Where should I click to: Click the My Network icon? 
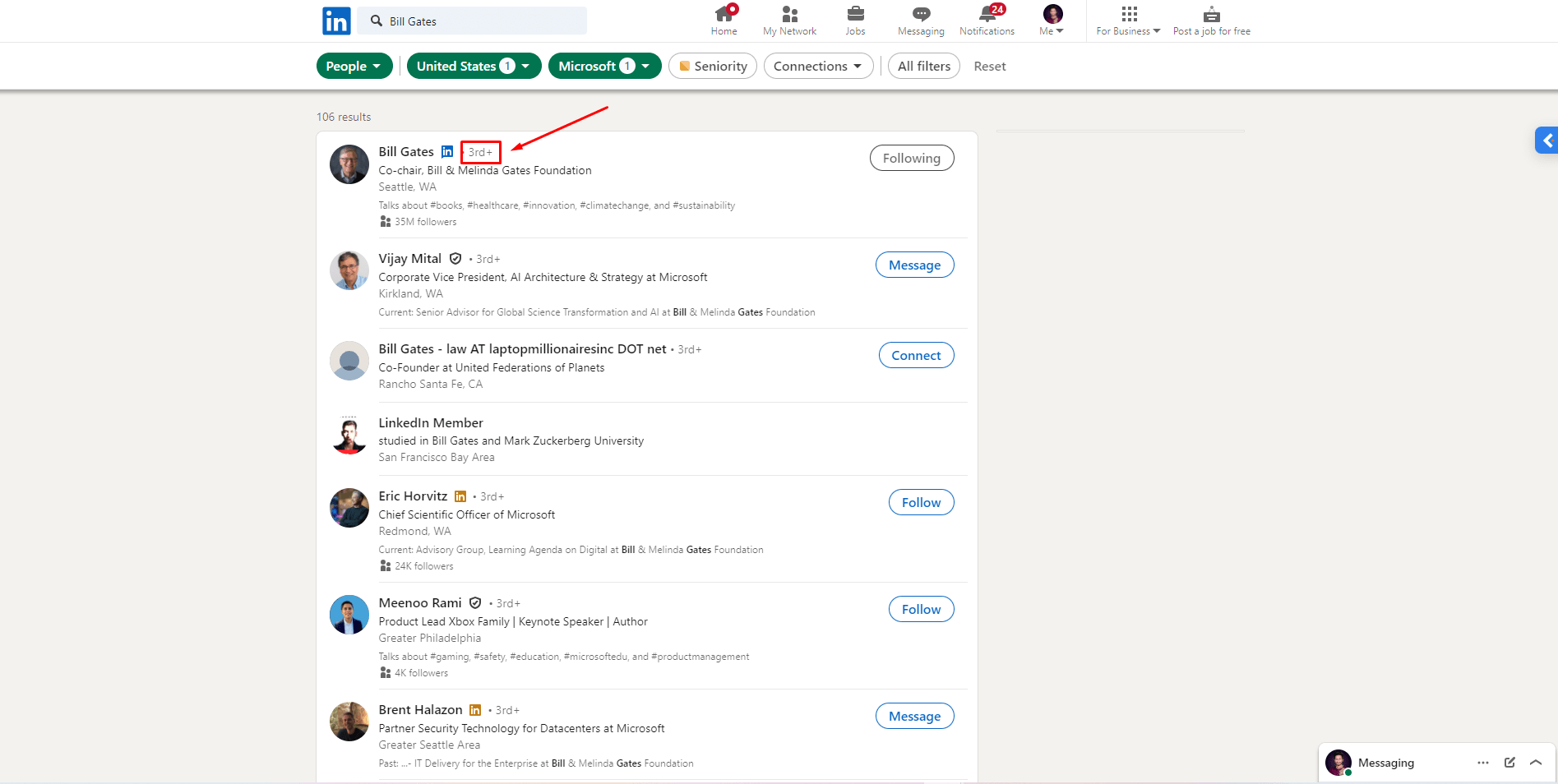(789, 14)
